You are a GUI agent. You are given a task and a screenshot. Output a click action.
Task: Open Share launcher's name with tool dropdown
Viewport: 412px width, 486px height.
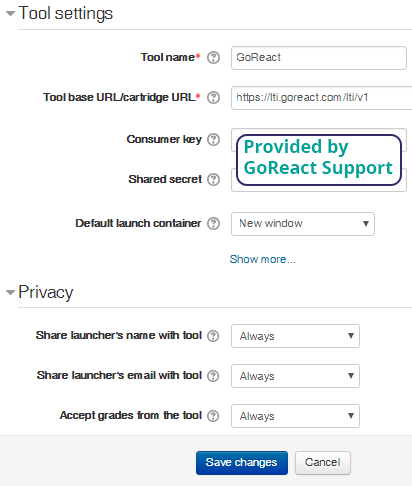(x=295, y=336)
